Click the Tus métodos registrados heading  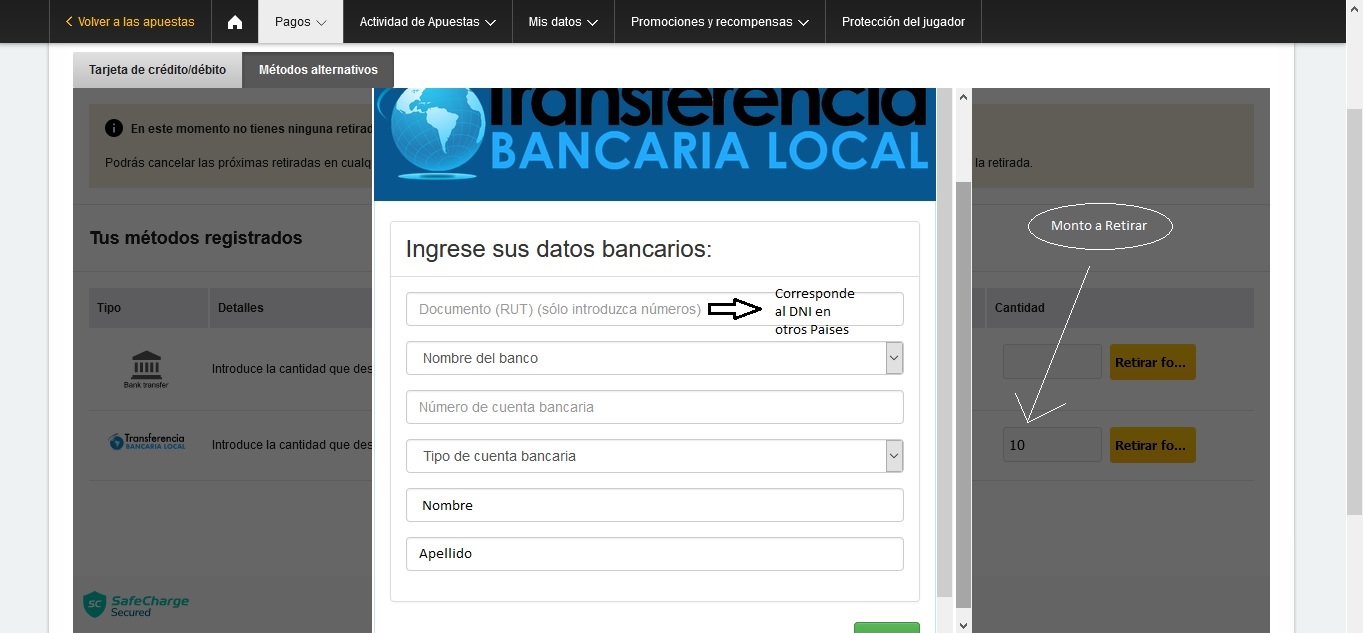point(196,238)
